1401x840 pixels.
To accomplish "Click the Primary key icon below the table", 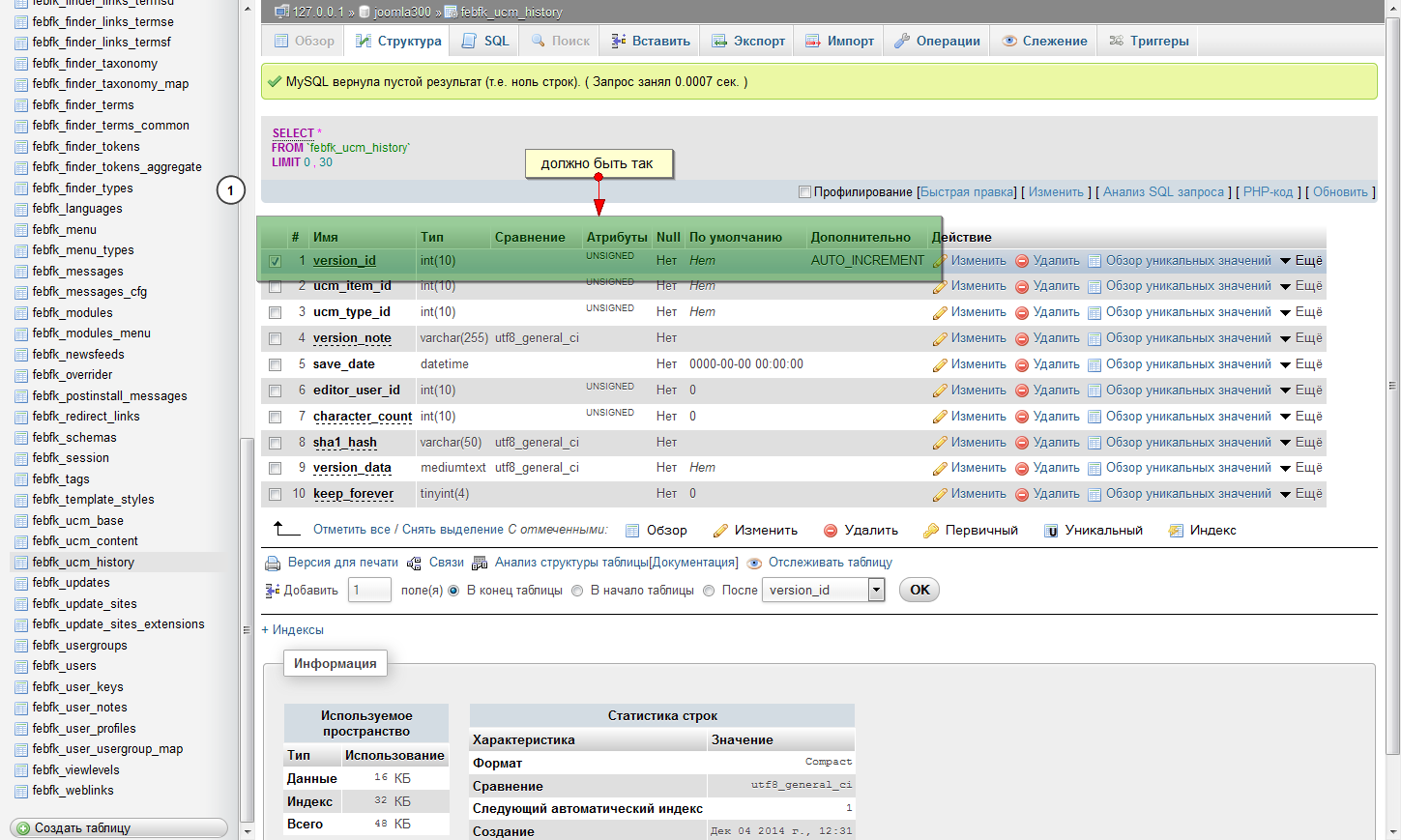I will pos(931,531).
